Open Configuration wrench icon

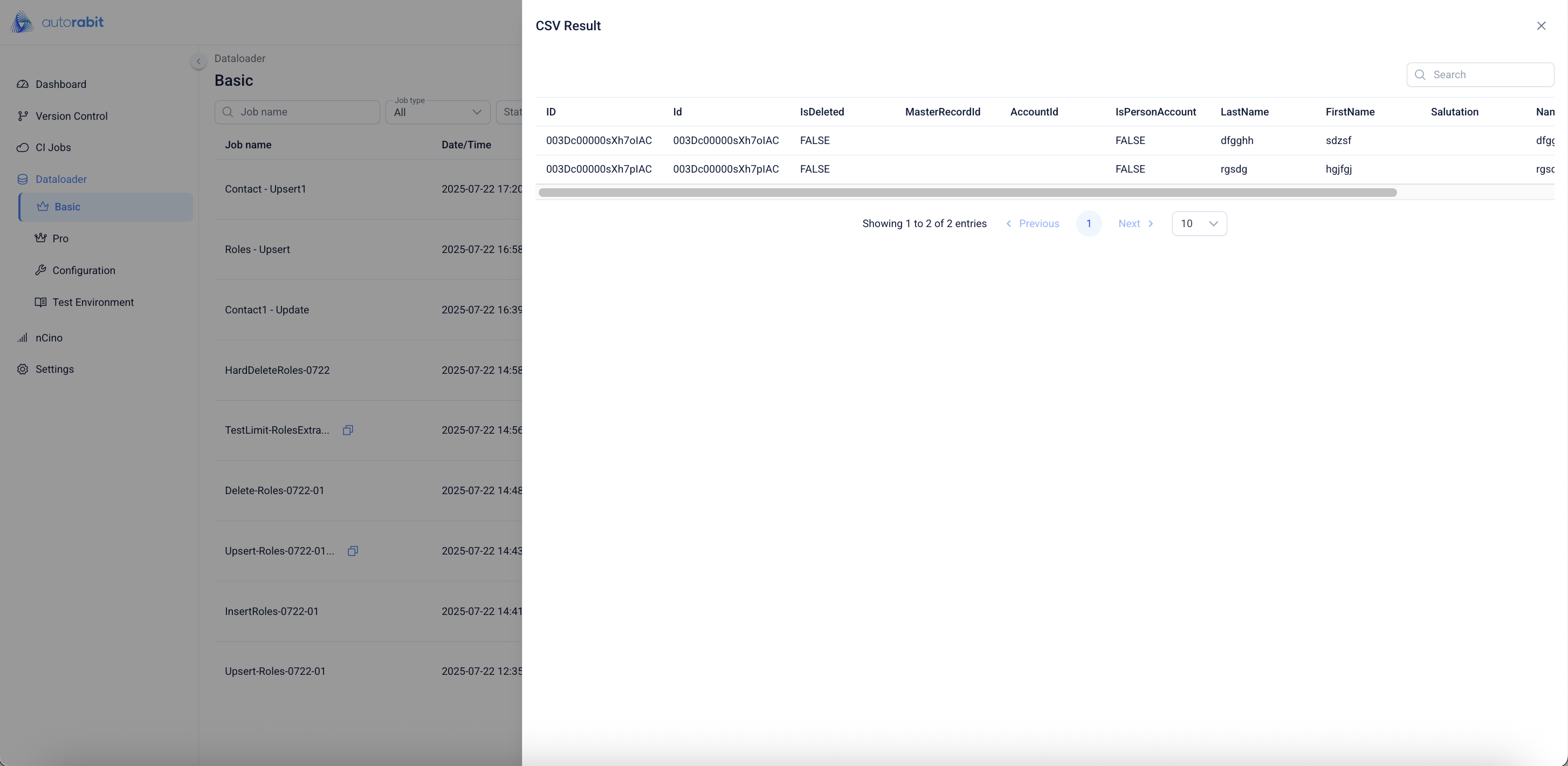pos(41,270)
